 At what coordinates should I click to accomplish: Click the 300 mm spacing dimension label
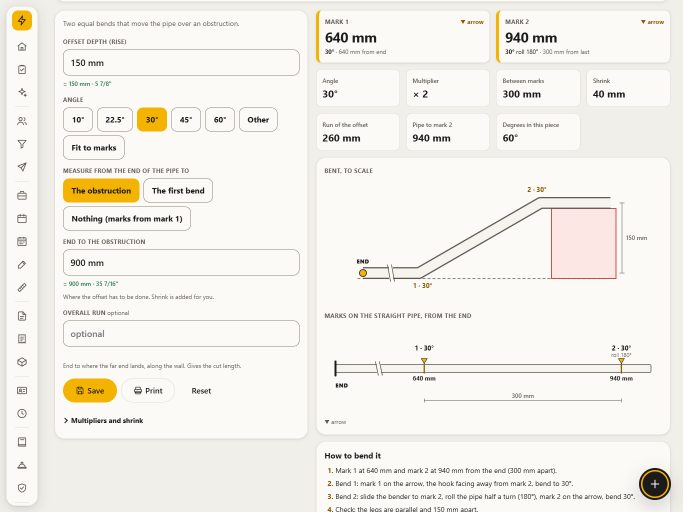523,396
